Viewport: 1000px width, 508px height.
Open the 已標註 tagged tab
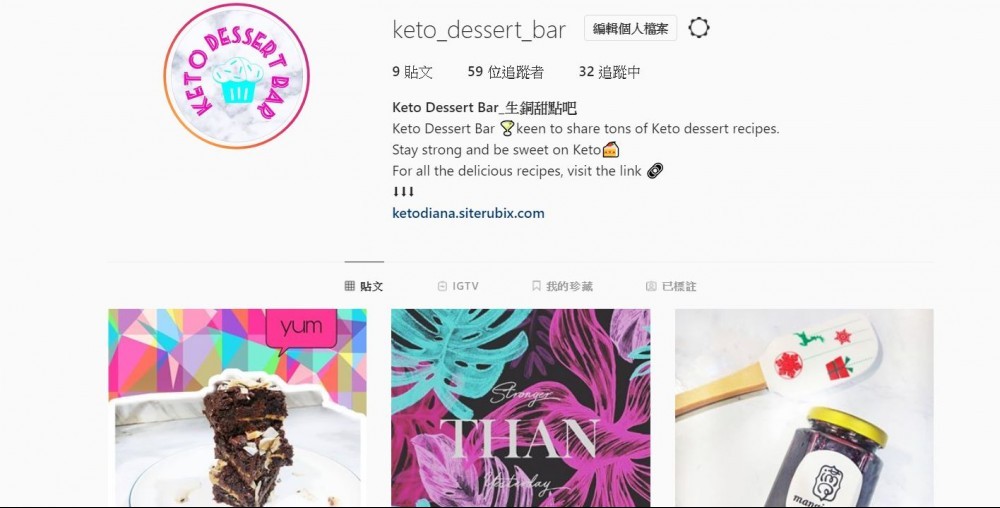(x=671, y=286)
